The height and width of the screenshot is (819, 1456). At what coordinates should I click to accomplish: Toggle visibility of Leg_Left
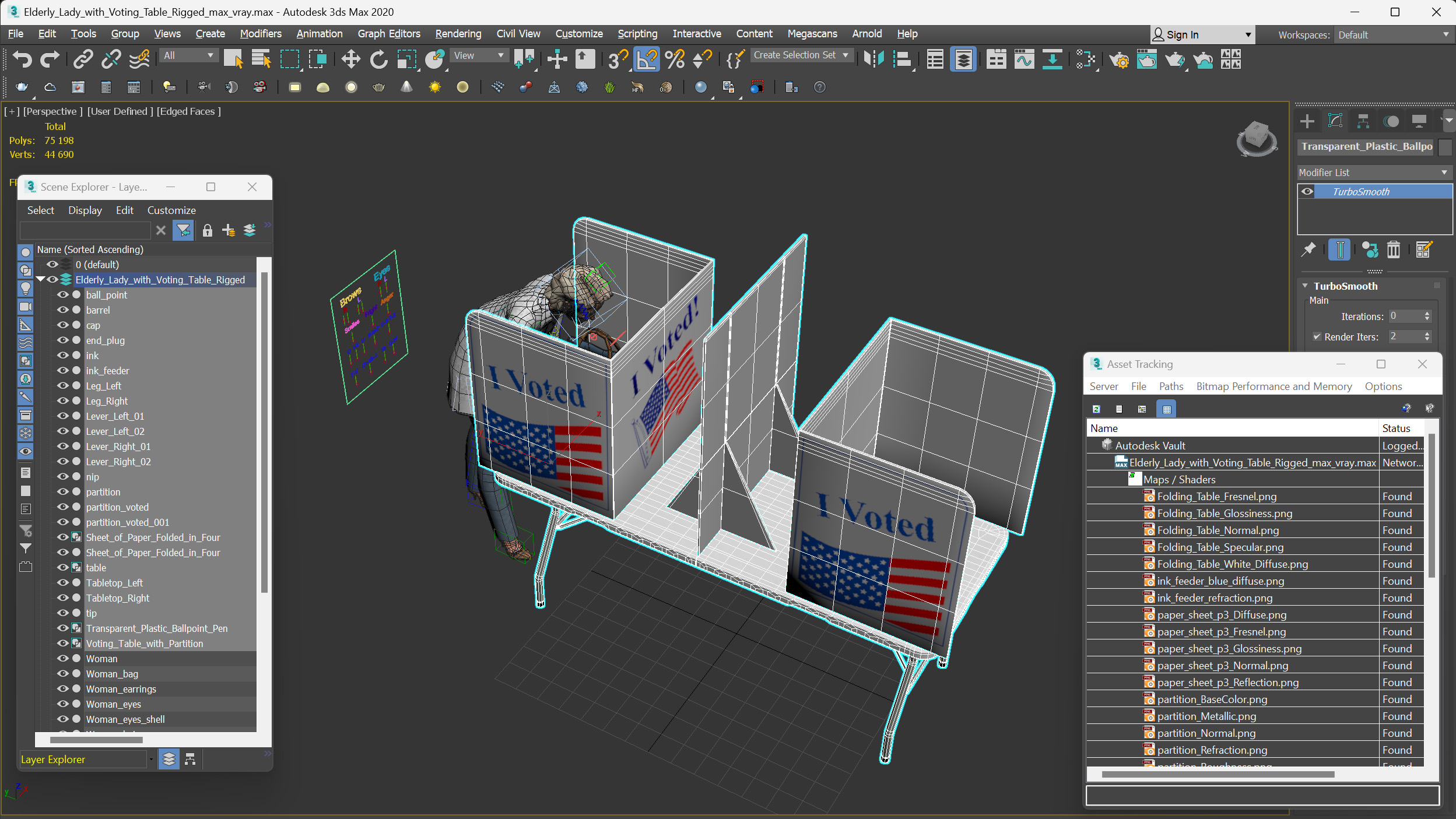62,386
